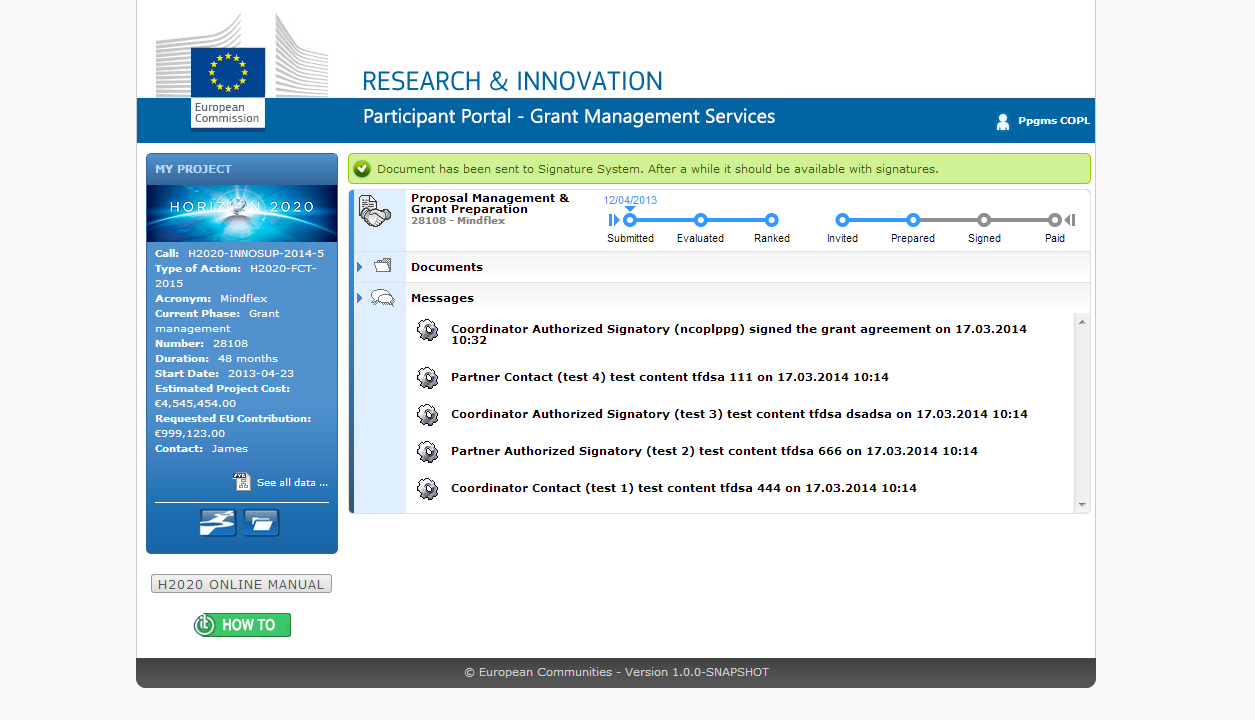Image resolution: width=1255 pixels, height=720 pixels.
Task: Select the Evaluated timeline step
Action: pyautogui.click(x=700, y=220)
